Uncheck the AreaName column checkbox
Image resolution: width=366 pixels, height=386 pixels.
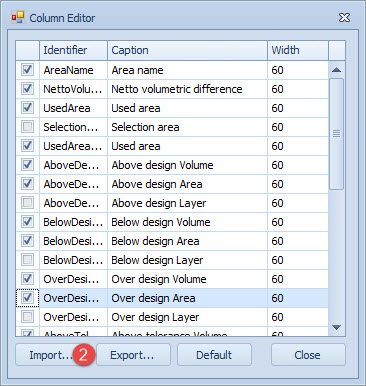[x=27, y=70]
